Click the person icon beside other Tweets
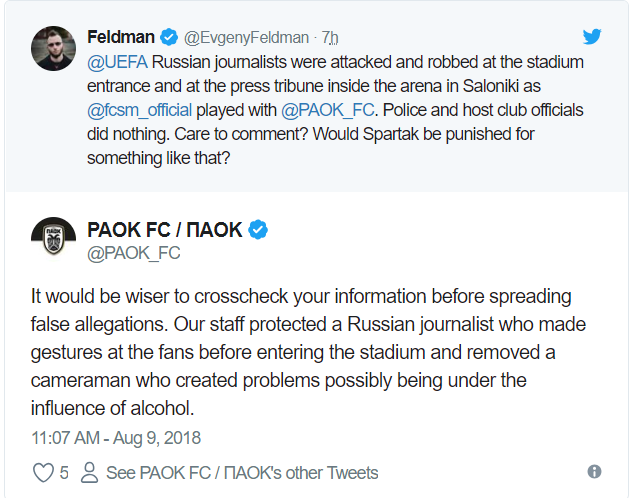 pos(89,472)
